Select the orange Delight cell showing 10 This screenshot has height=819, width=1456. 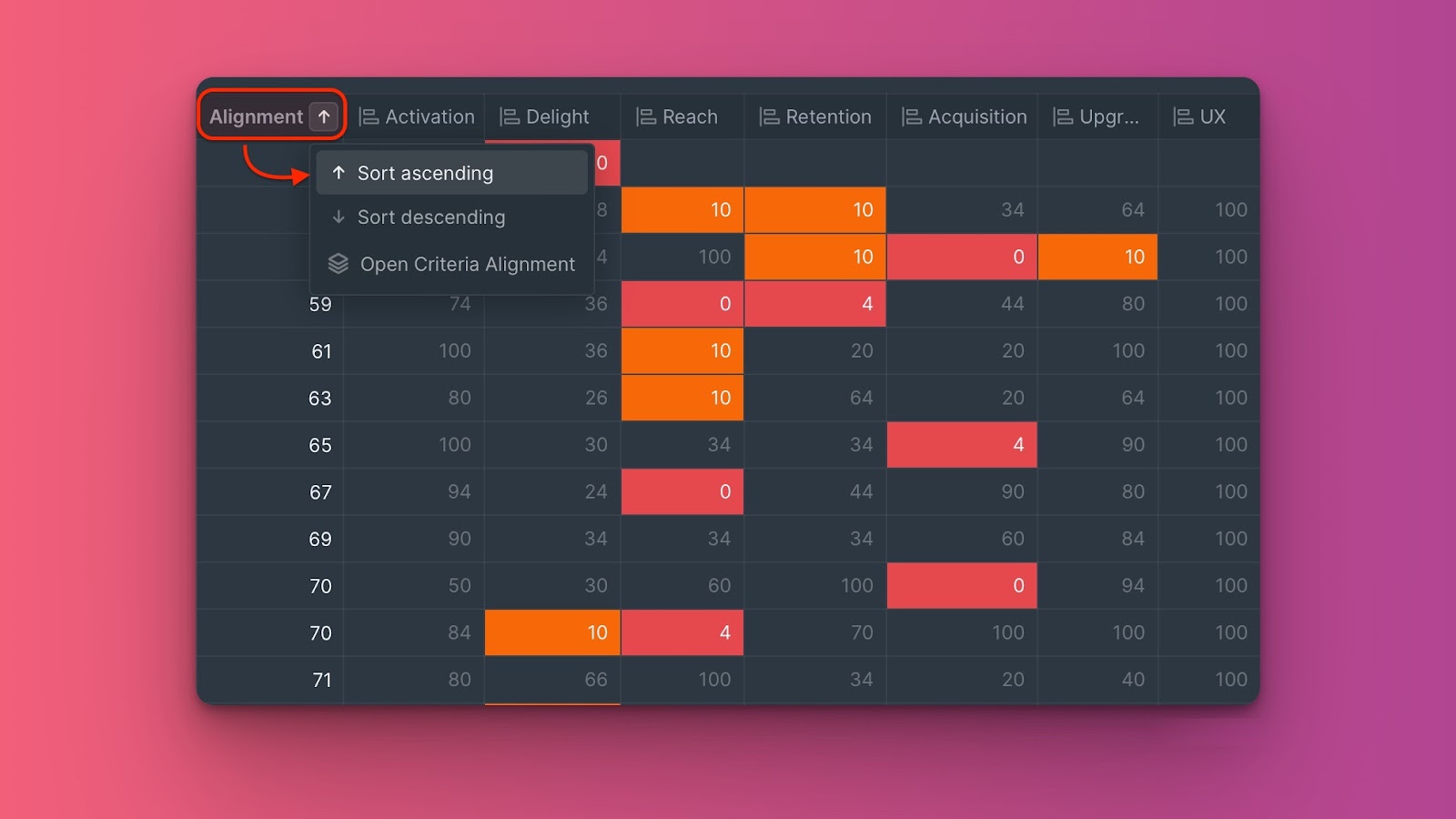(552, 632)
